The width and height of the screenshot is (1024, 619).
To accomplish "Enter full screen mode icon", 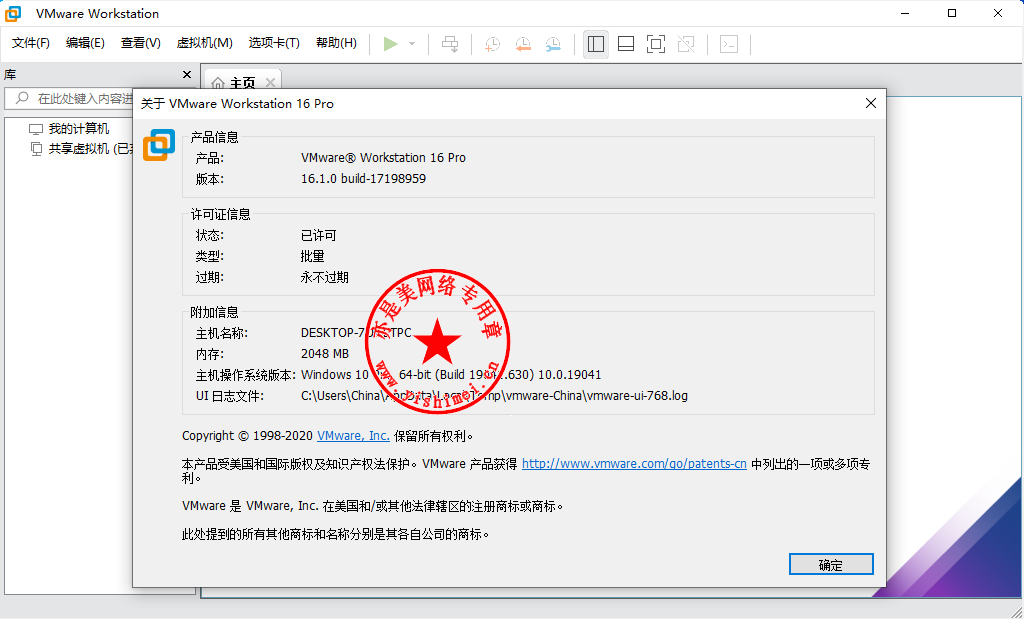I will point(656,44).
